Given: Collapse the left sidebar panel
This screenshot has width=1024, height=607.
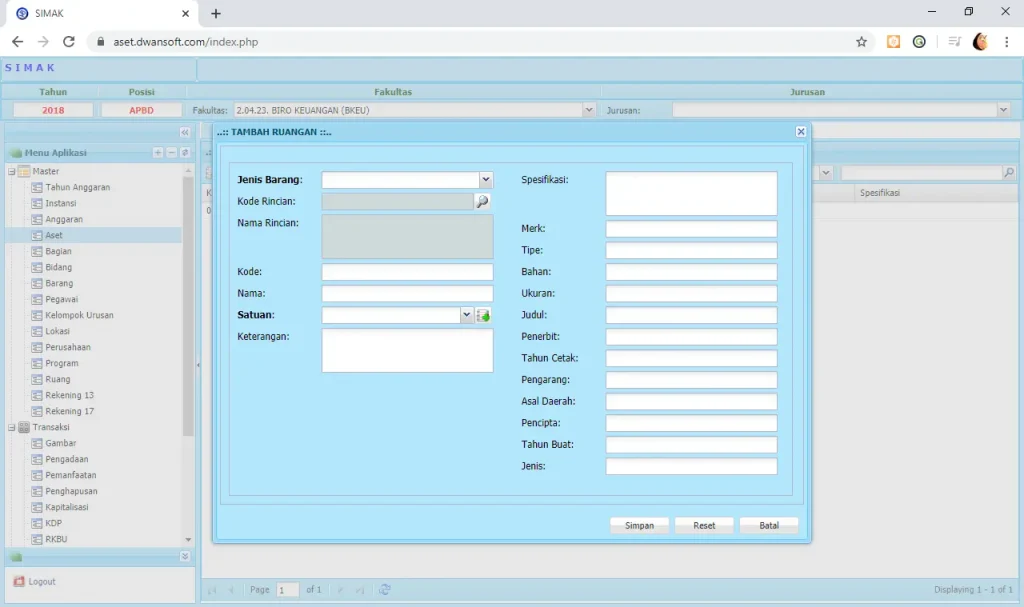Looking at the screenshot, I should click(x=185, y=133).
